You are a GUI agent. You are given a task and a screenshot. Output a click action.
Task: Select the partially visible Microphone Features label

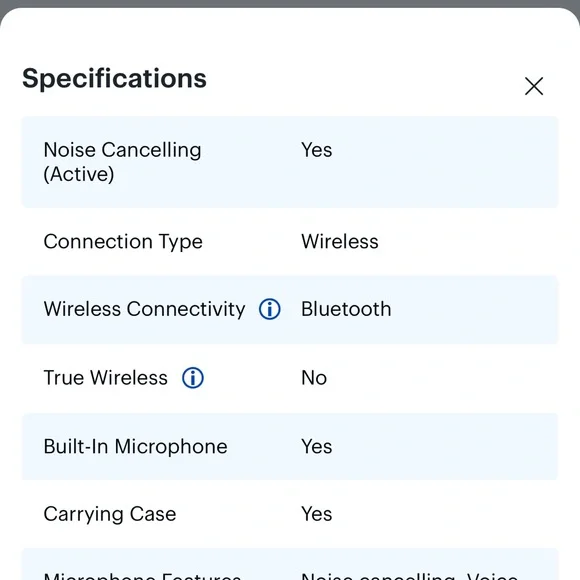[x=142, y=576]
